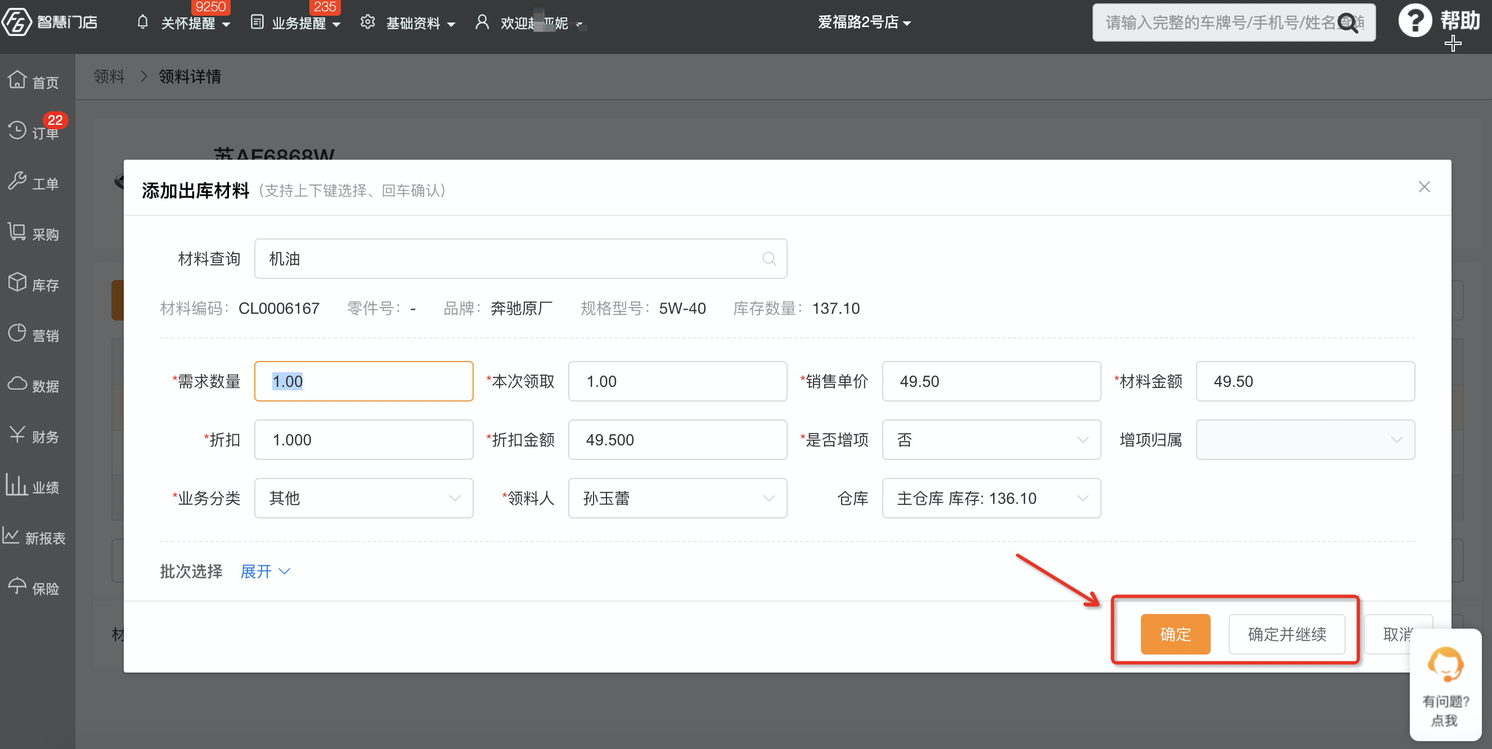The width and height of the screenshot is (1492, 749).
Task: Open the 是否增项 dropdown
Action: pos(992,440)
